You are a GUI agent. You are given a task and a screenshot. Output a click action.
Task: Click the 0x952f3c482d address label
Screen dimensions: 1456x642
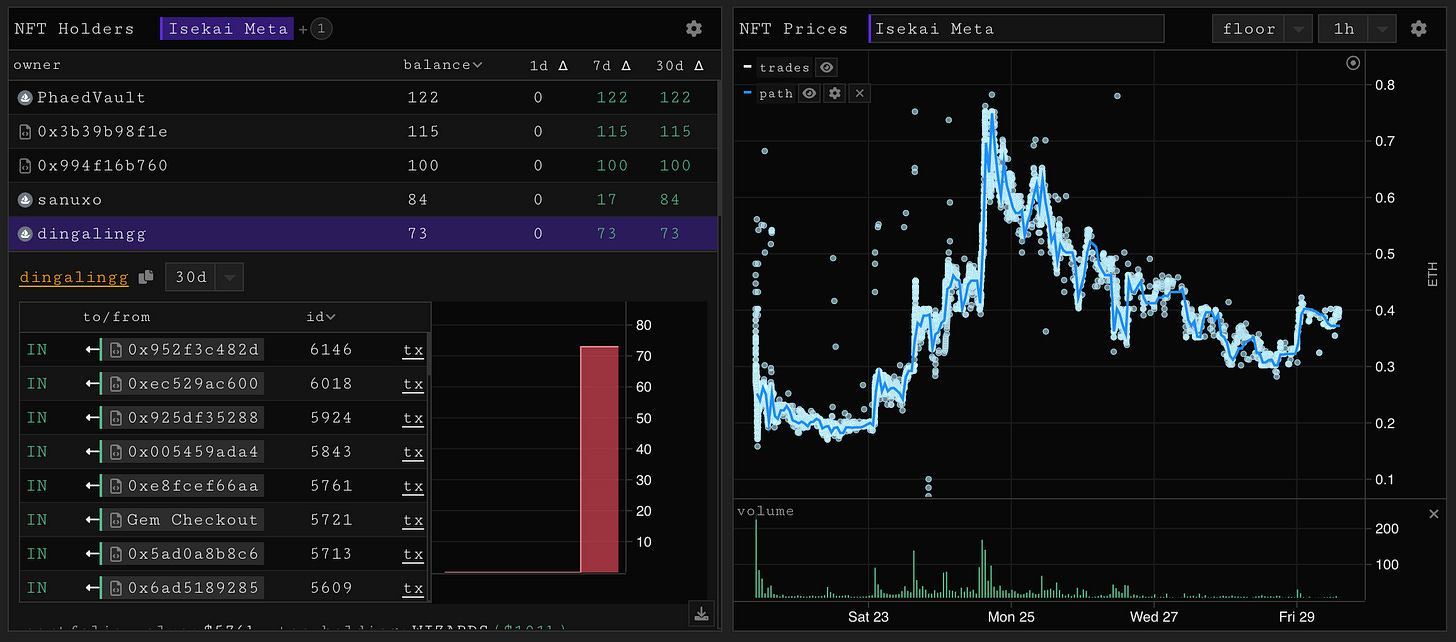tap(192, 350)
